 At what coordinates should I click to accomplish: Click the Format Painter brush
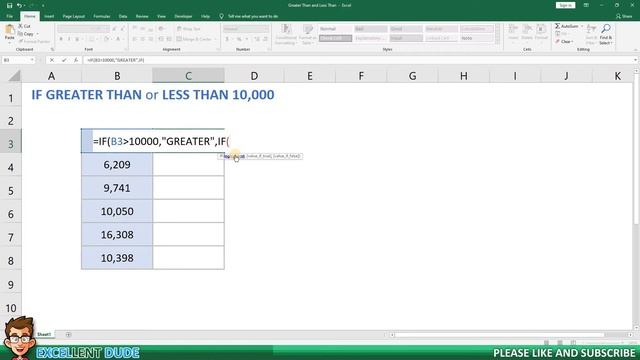click(20, 41)
